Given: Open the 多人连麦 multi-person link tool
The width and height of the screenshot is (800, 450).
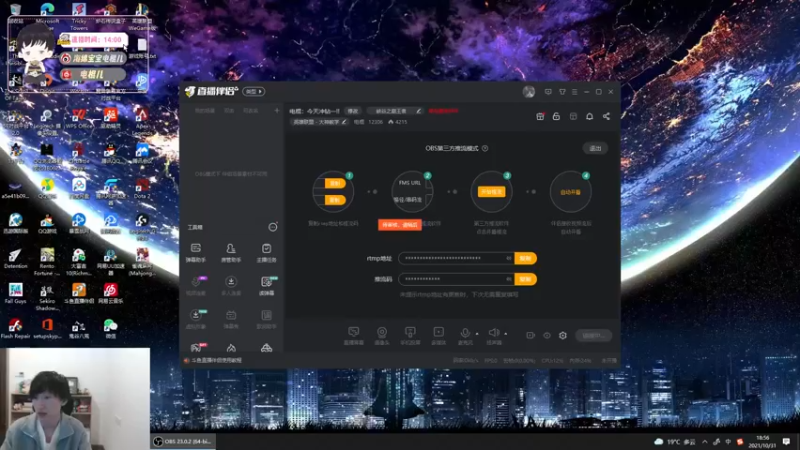Looking at the screenshot, I should pos(231,286).
